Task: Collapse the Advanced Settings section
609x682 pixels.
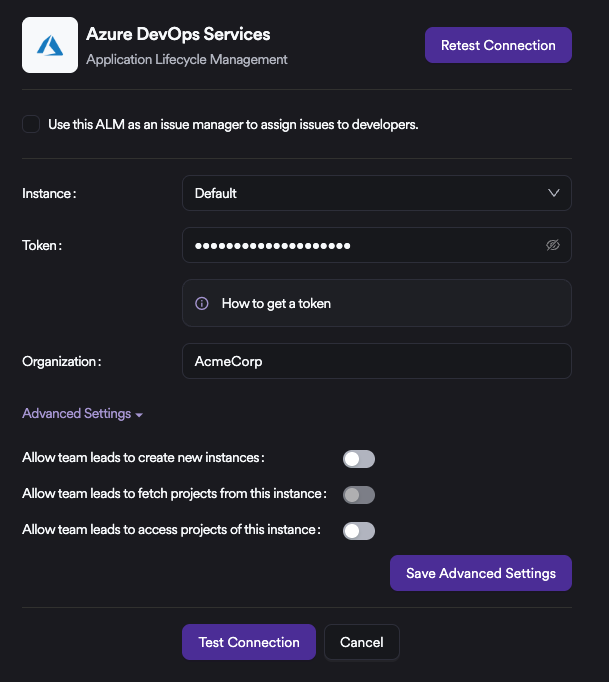Action: [x=82, y=414]
